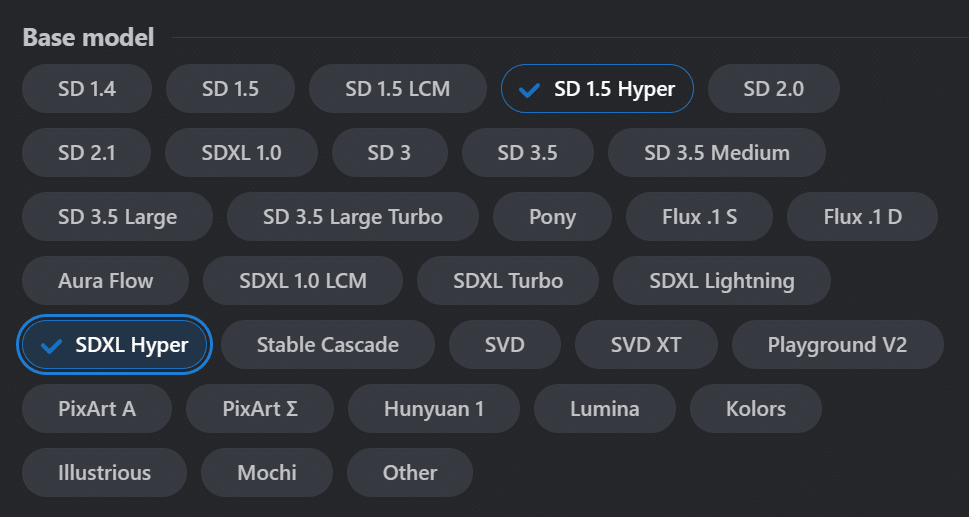Select Aura Flow base model
Image resolution: width=969 pixels, height=517 pixels.
tap(106, 280)
